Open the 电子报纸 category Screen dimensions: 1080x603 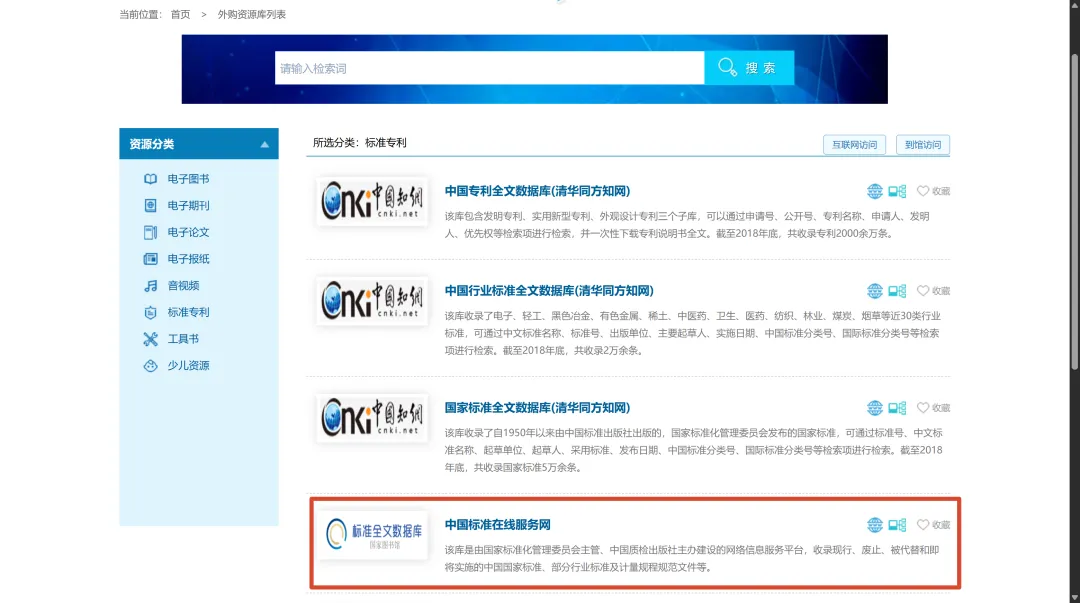[x=188, y=259]
